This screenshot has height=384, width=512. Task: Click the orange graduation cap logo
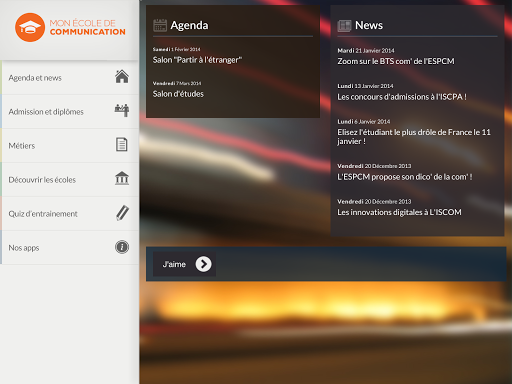coord(30,27)
